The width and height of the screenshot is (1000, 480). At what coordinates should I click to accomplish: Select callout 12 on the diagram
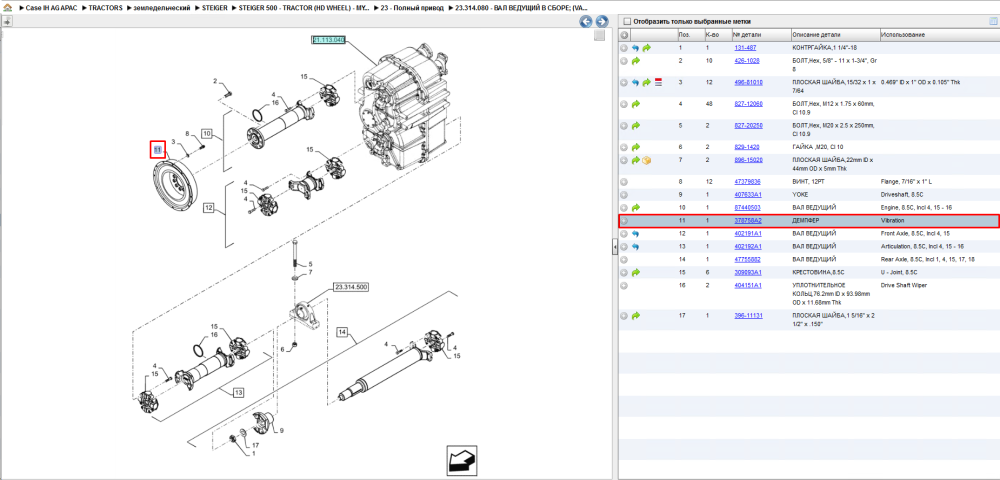(x=208, y=208)
